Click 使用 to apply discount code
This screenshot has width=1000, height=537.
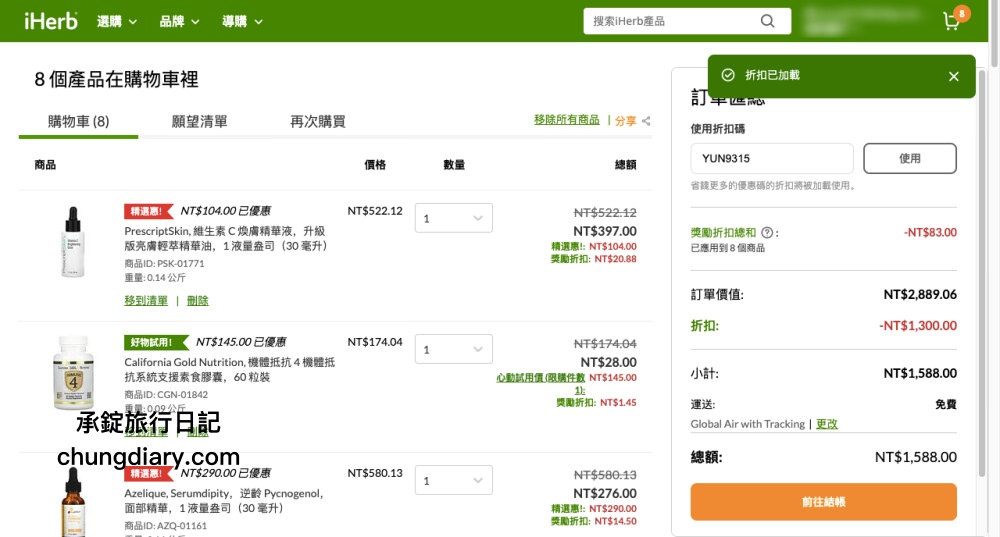click(x=909, y=158)
